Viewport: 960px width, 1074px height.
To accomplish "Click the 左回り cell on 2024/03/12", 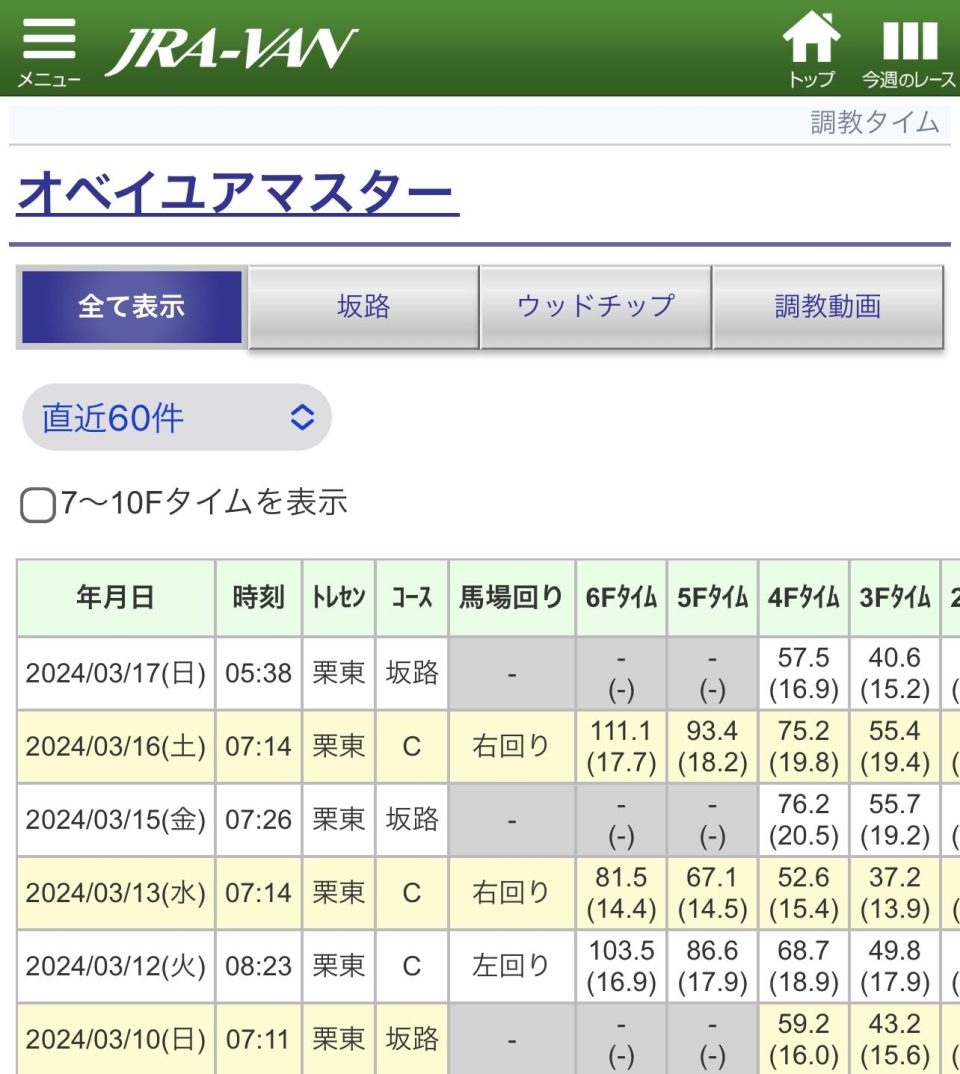I will [511, 966].
